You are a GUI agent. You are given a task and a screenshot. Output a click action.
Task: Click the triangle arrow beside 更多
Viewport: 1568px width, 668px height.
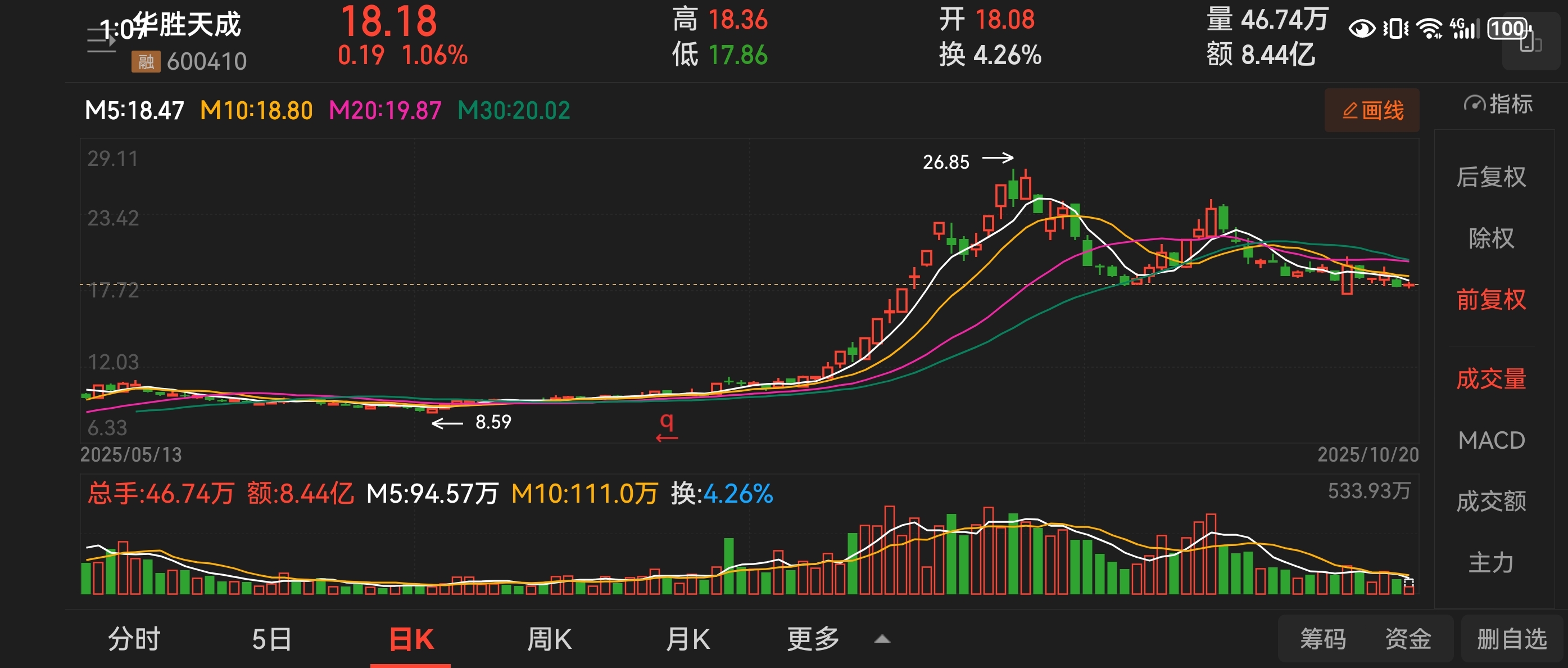pyautogui.click(x=882, y=639)
